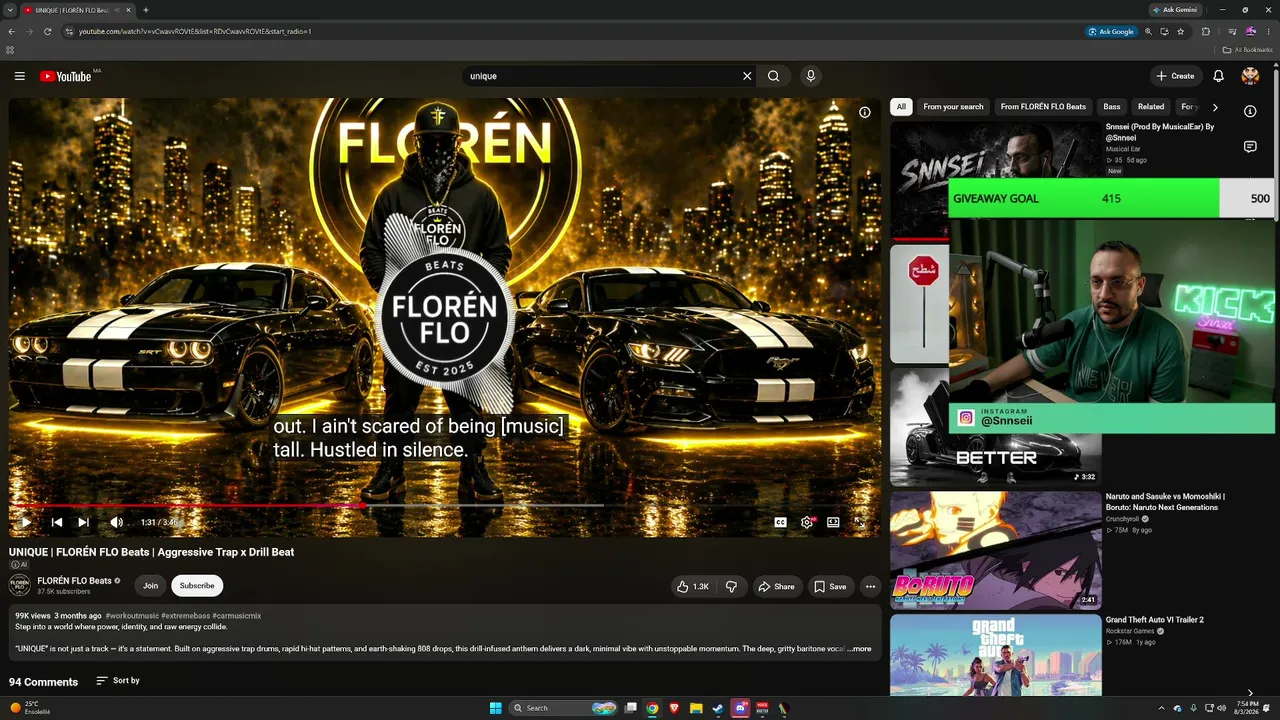Open a new Chrome tab
The width and height of the screenshot is (1280, 720).
[146, 10]
